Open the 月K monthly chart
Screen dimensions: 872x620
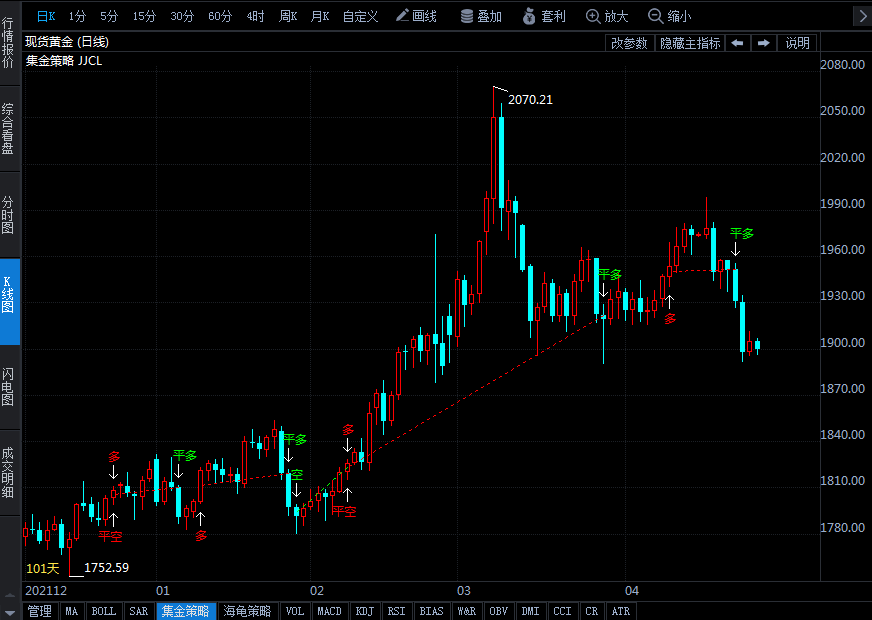pyautogui.click(x=320, y=16)
